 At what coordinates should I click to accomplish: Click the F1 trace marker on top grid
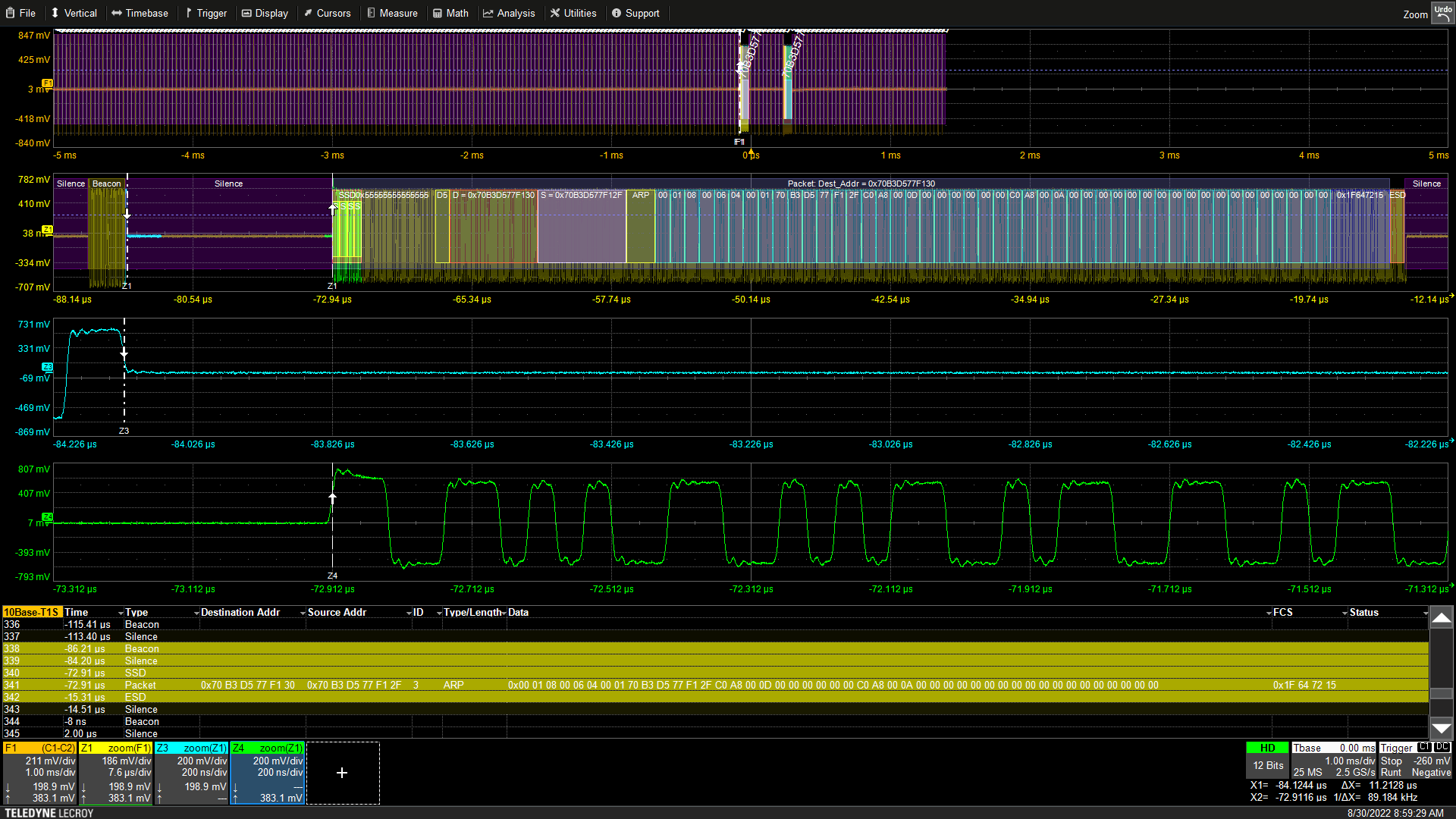pos(47,83)
